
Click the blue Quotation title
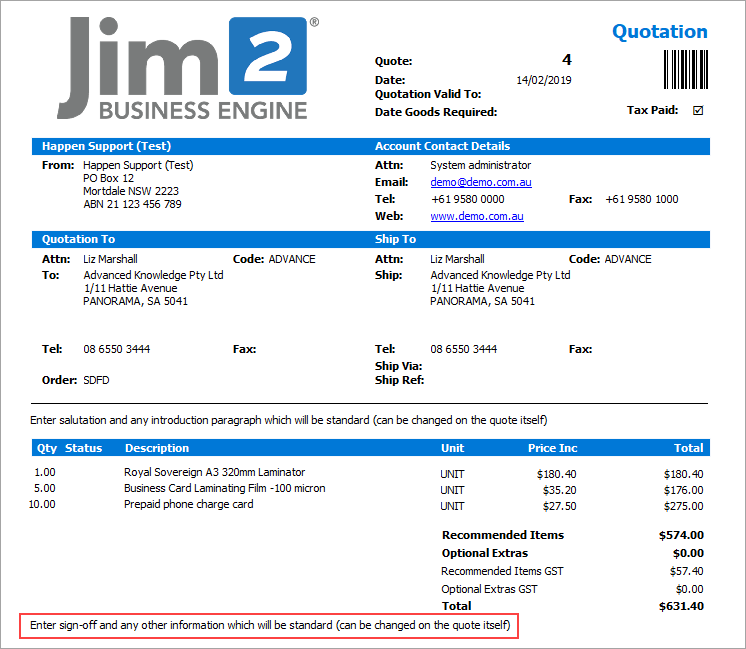[x=659, y=31]
